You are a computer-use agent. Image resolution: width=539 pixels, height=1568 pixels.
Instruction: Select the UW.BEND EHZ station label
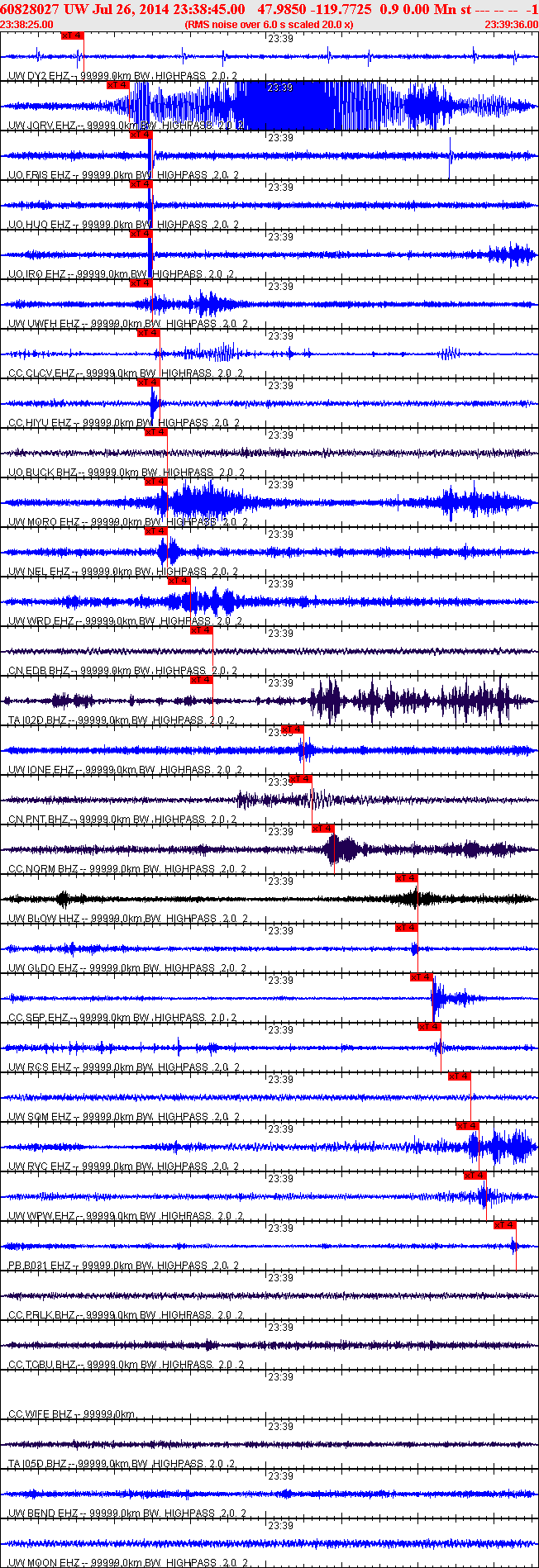[x=43, y=1513]
